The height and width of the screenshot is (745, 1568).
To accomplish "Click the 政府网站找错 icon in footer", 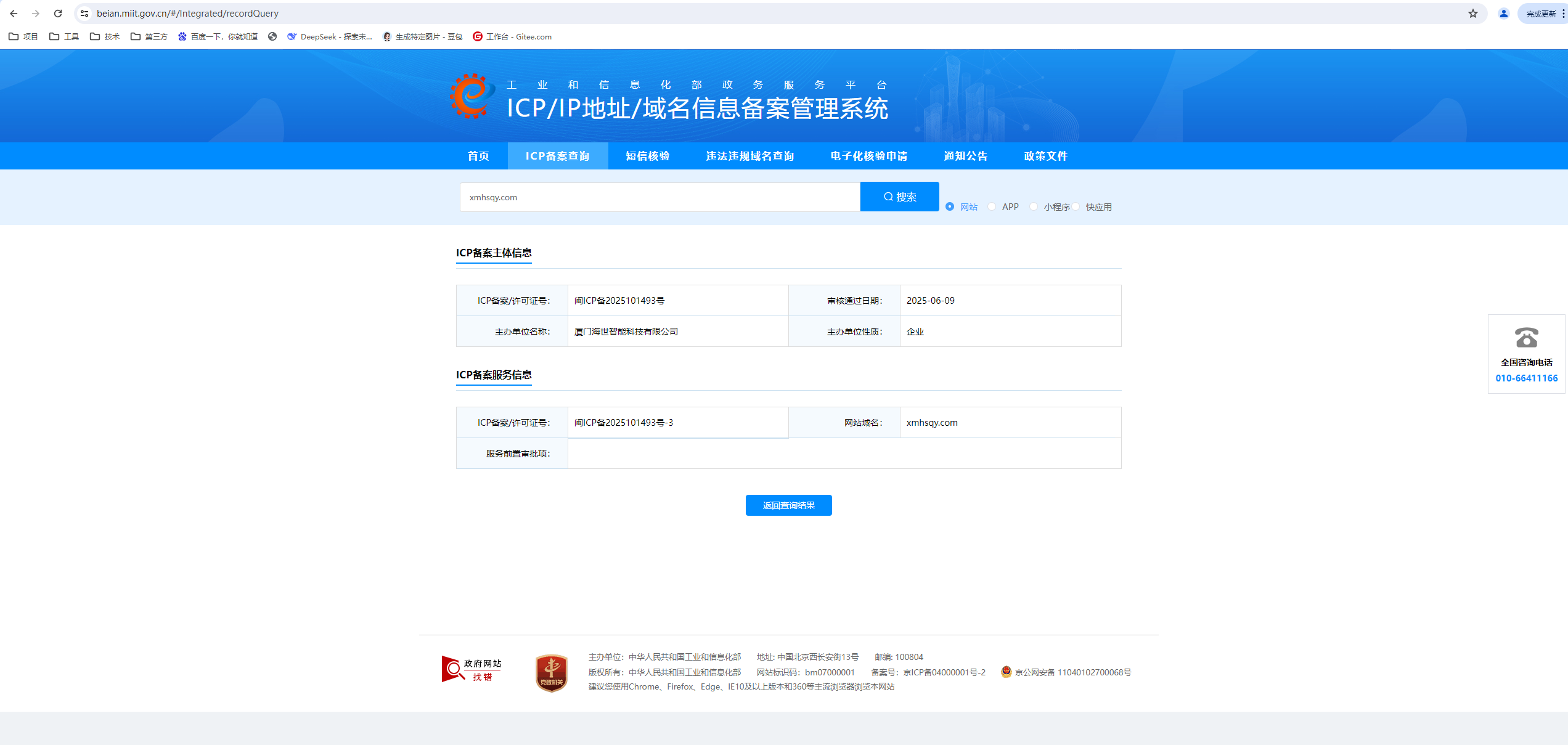I will (471, 670).
